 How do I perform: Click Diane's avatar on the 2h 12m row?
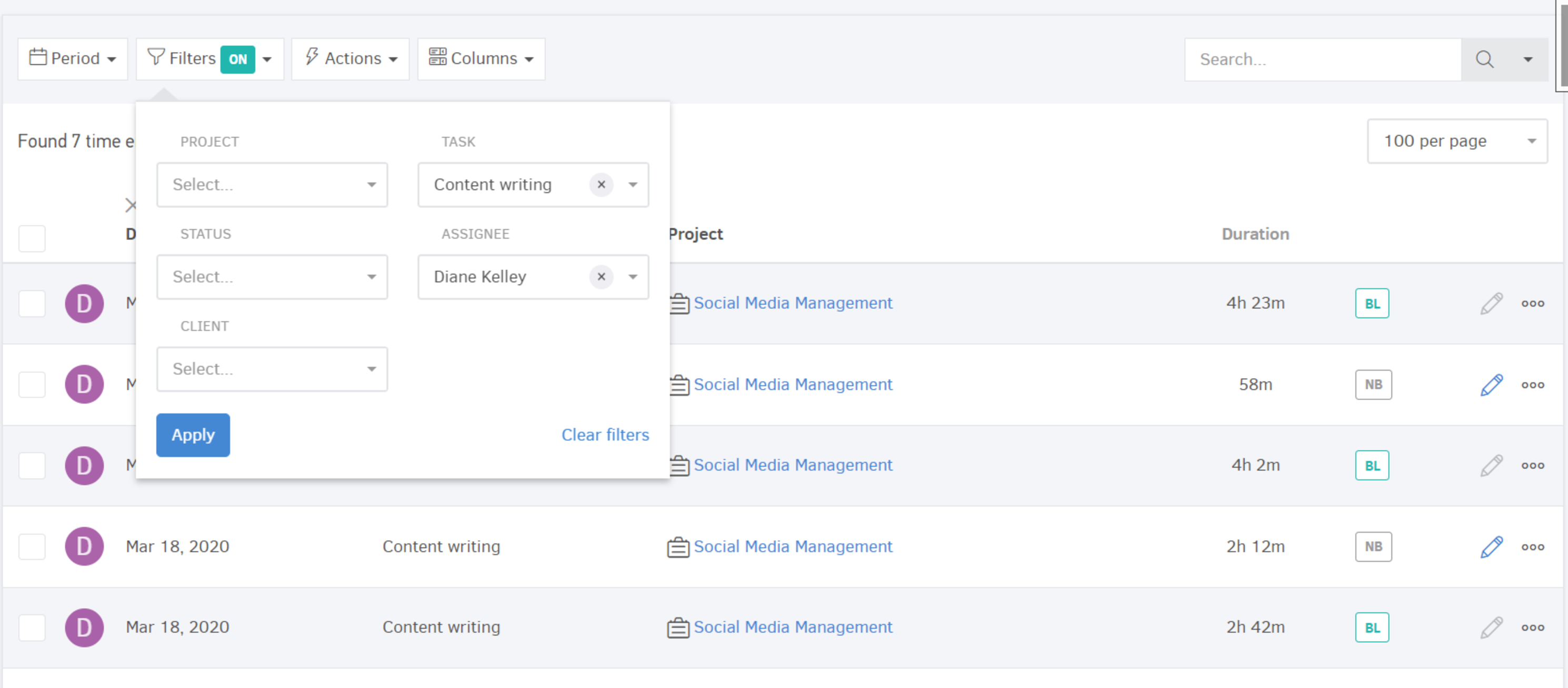84,547
